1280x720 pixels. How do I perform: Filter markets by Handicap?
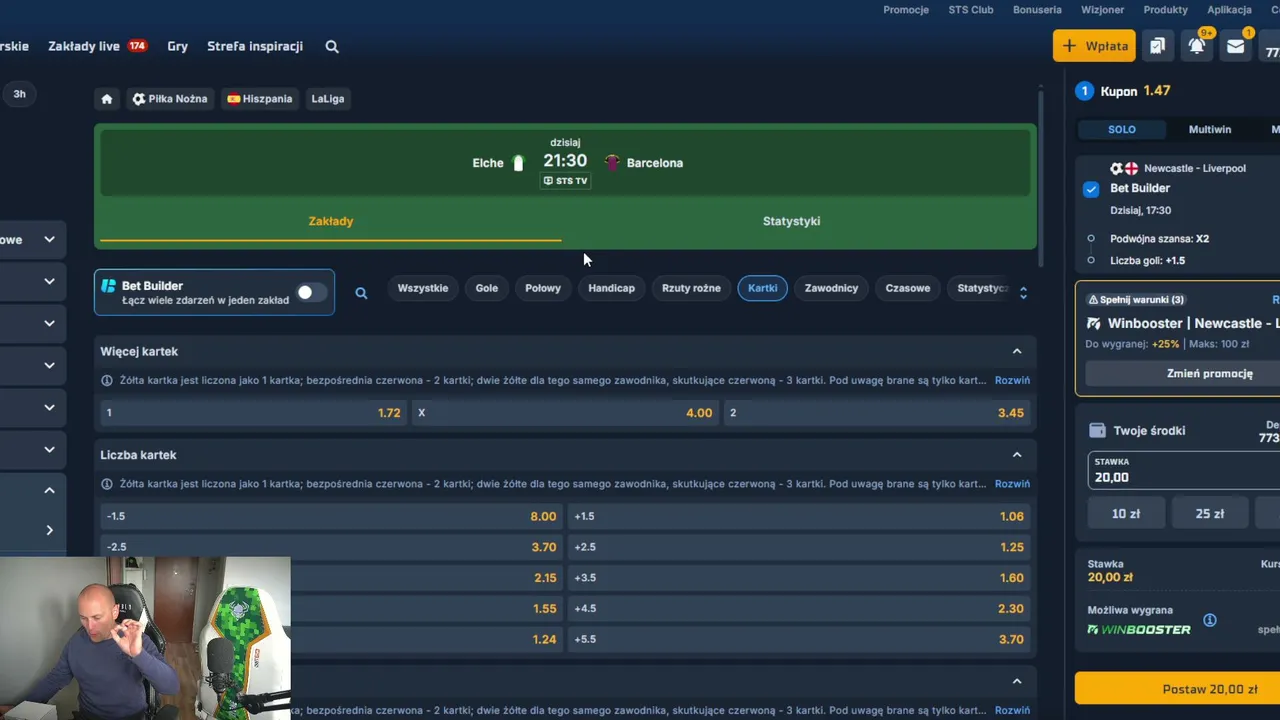point(611,288)
